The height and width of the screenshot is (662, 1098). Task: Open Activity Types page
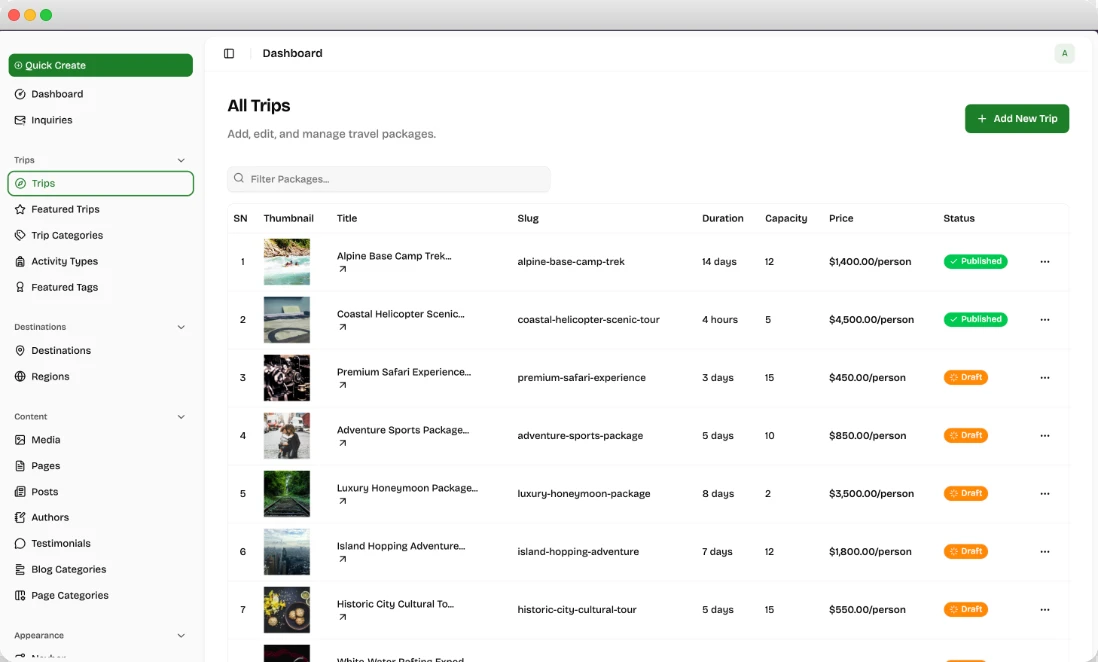100,261
